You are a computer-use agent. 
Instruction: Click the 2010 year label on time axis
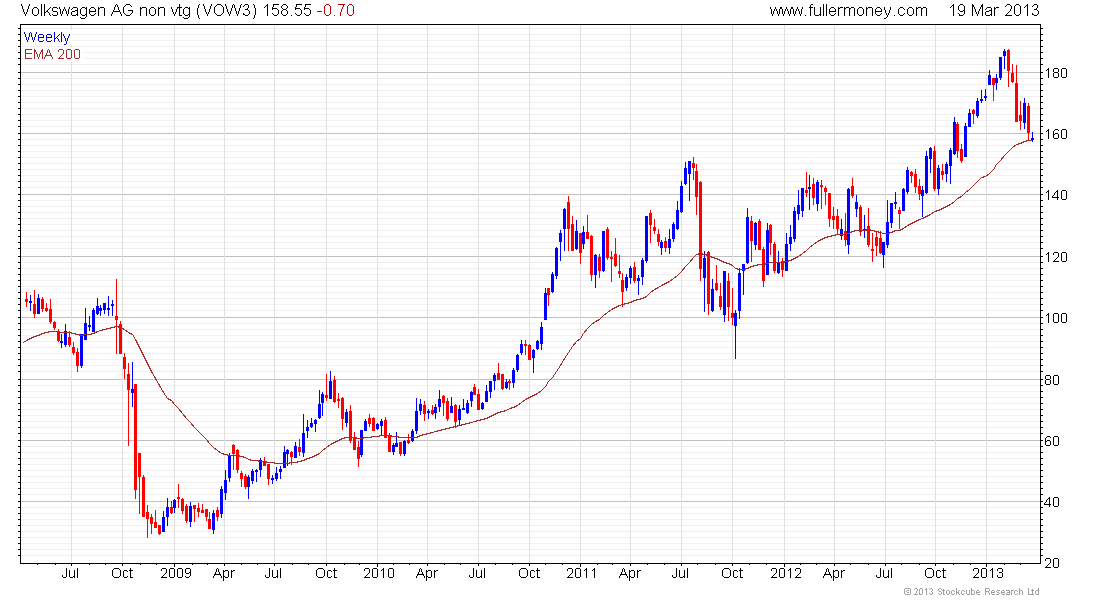(379, 573)
